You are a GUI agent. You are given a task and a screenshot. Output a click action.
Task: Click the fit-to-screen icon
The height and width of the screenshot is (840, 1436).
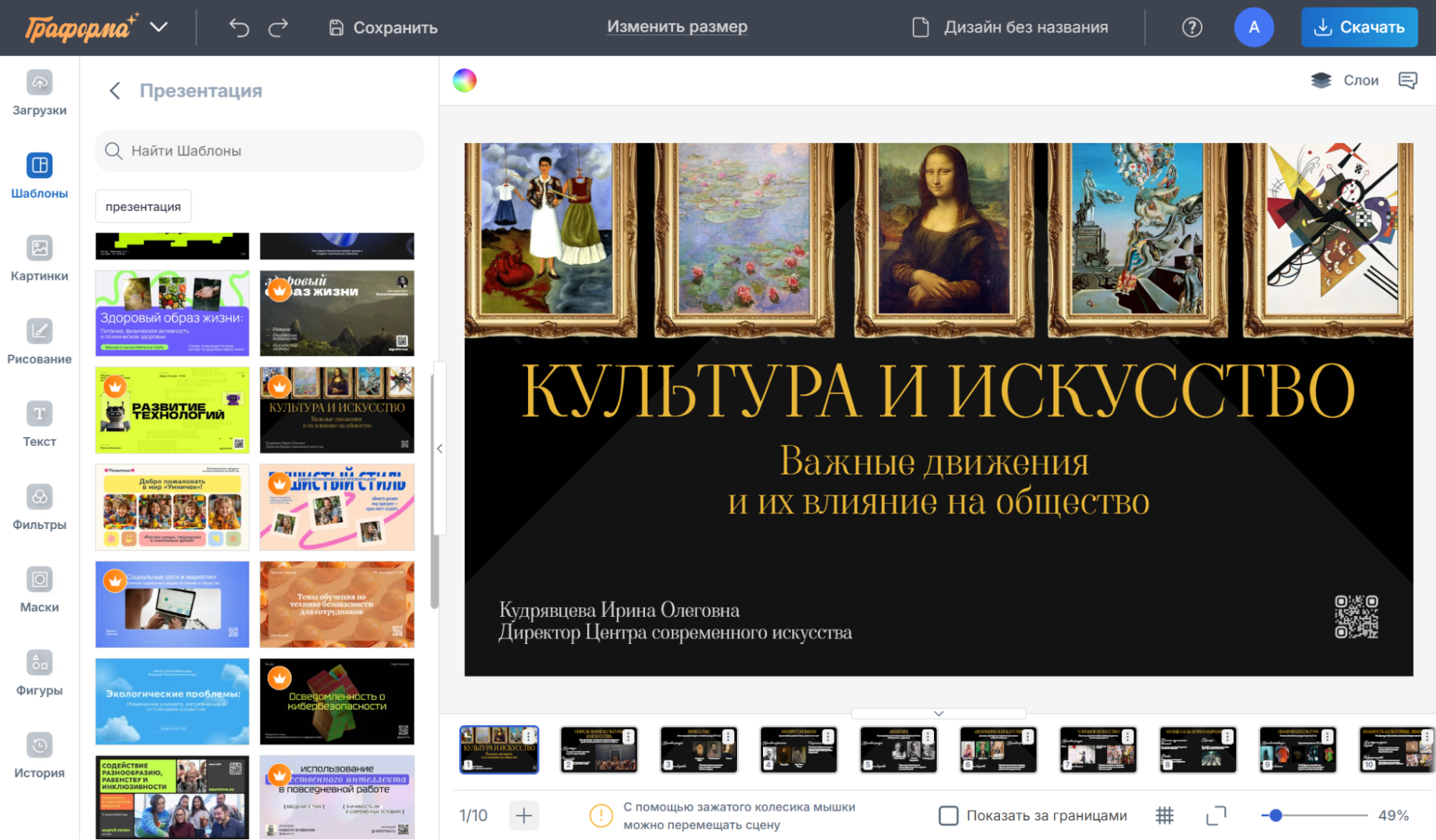(x=1215, y=816)
